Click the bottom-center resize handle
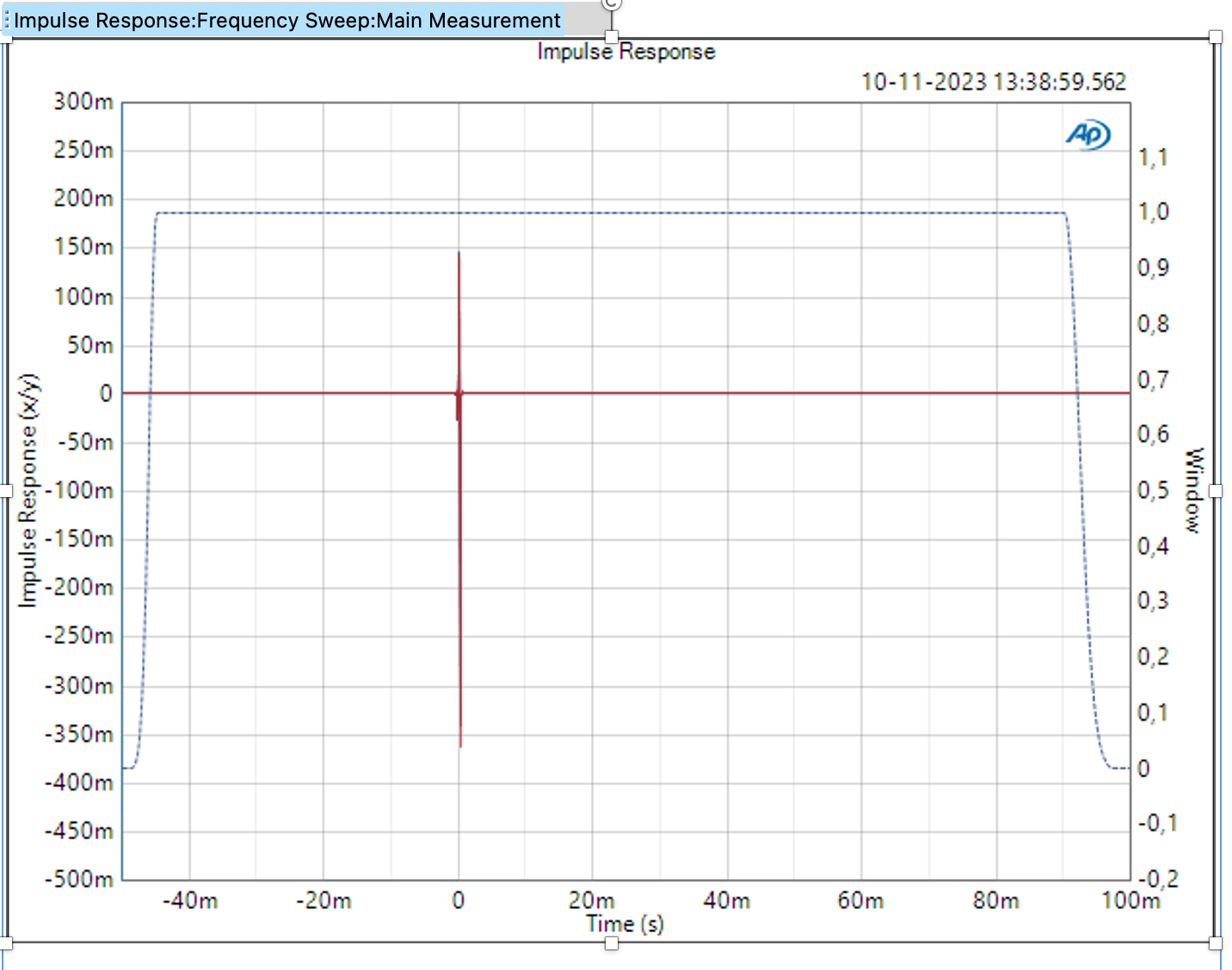The image size is (1232, 970). [x=612, y=943]
